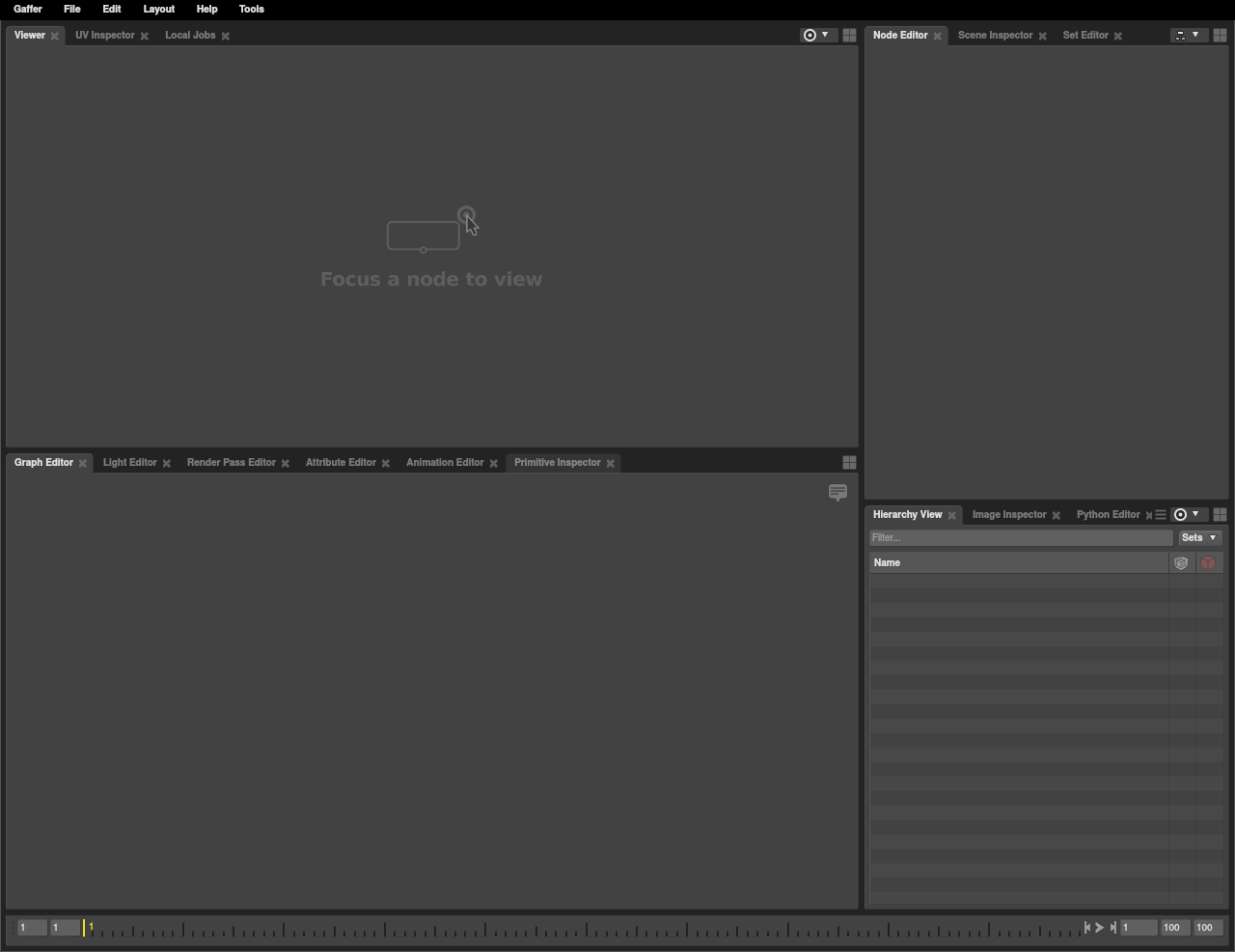The image size is (1235, 952).
Task: Jump to the timeline start frame
Action: pyautogui.click(x=1087, y=928)
